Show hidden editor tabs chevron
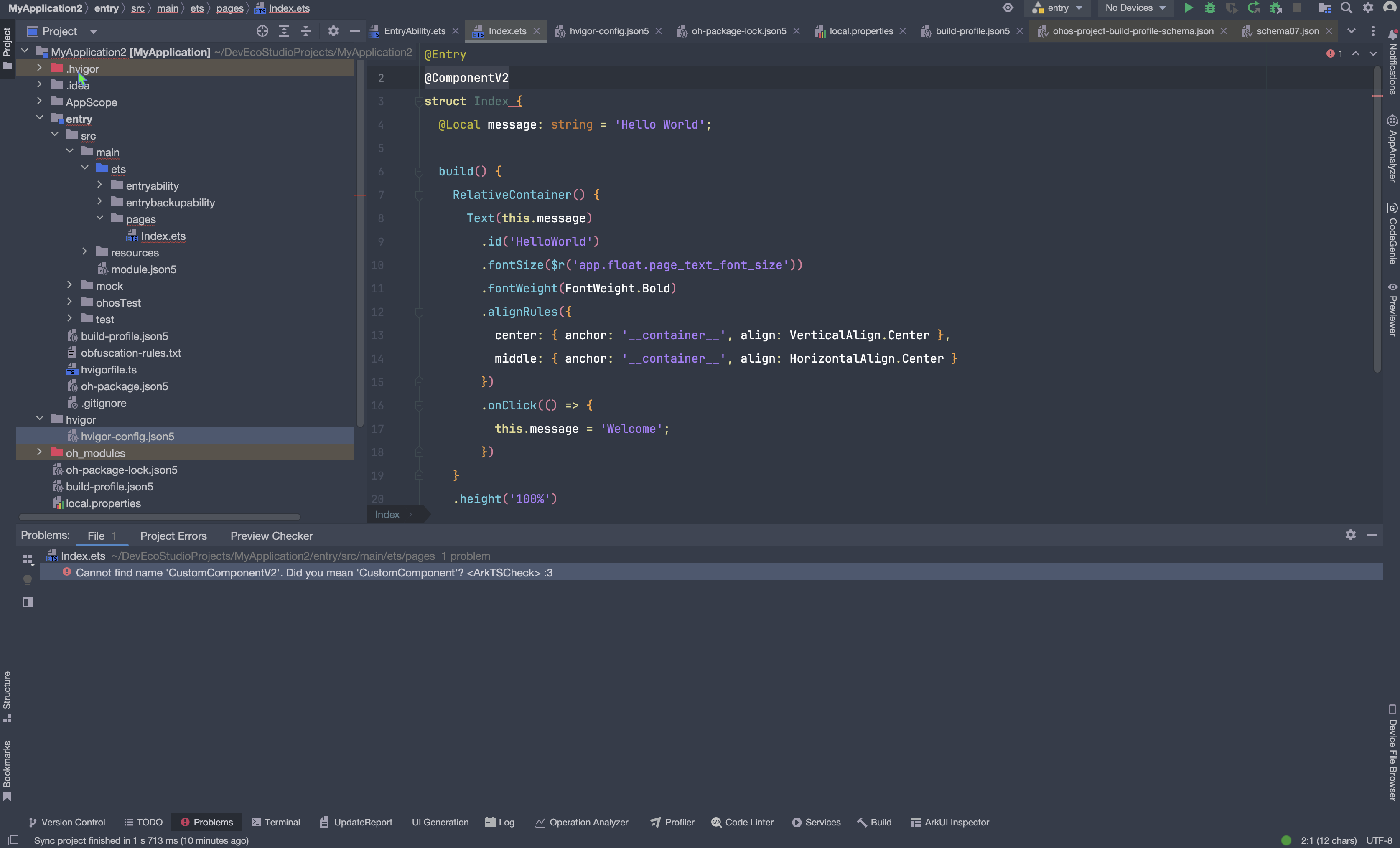 (1352, 31)
